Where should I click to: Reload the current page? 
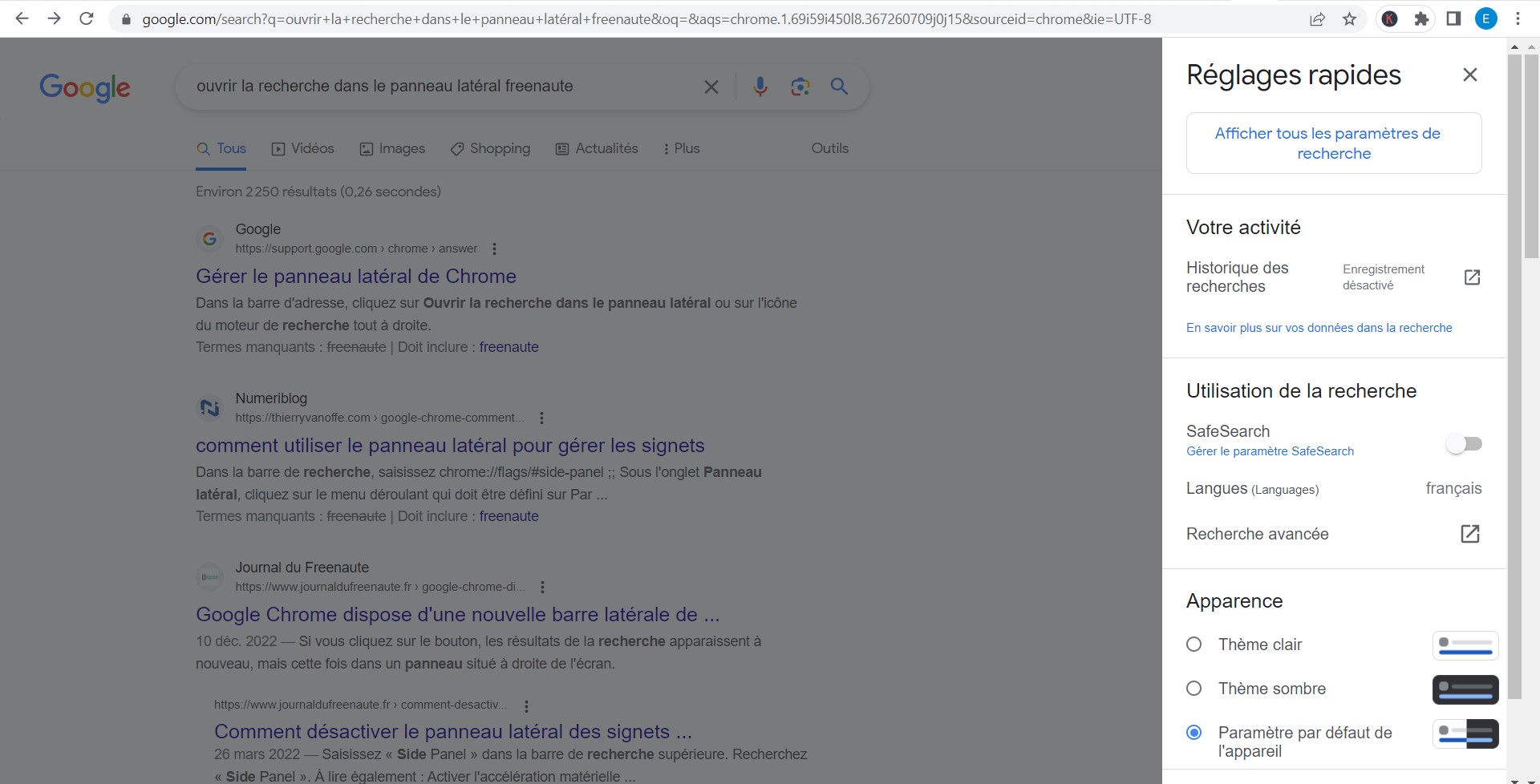[x=87, y=18]
